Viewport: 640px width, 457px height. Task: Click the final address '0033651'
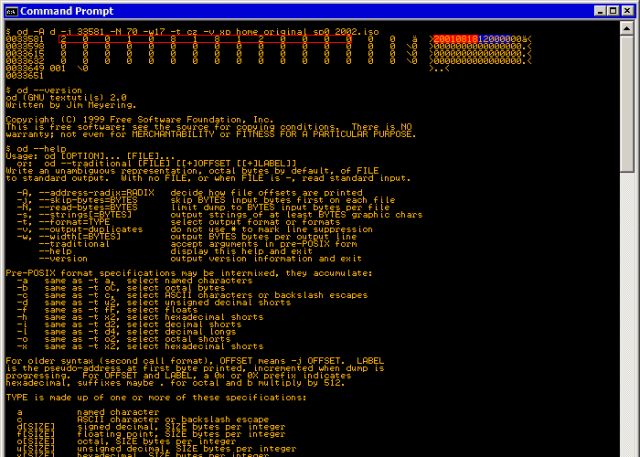pos(25,76)
